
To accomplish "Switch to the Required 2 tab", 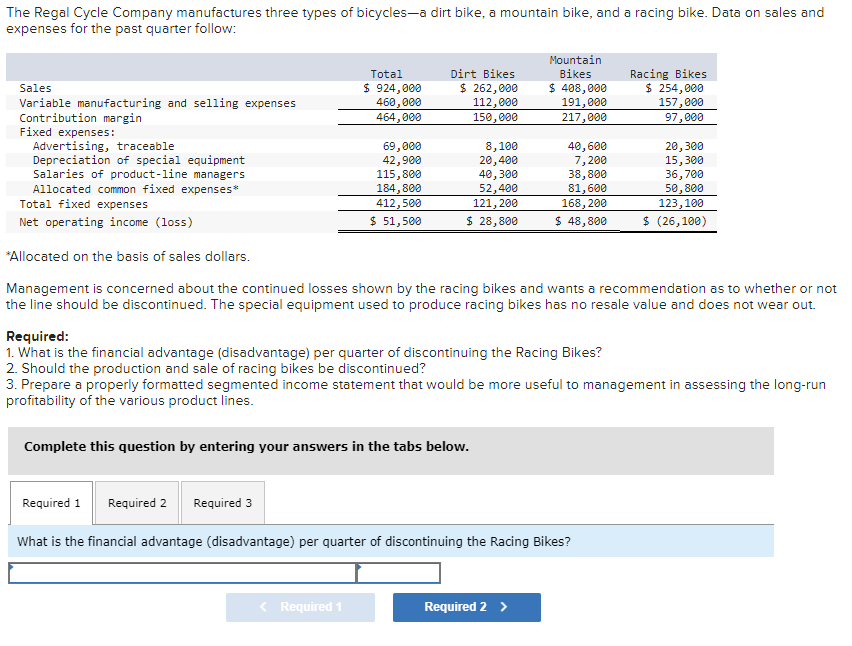I will pos(137,503).
